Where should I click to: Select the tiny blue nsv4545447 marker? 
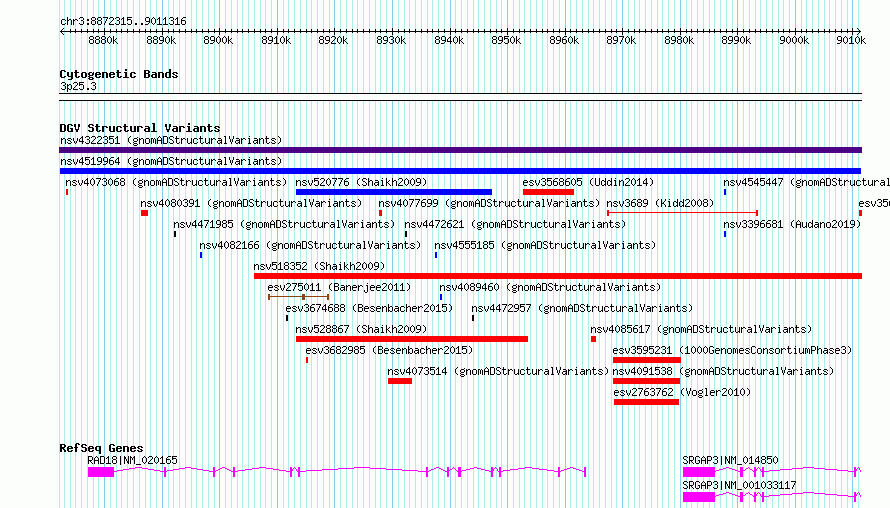725,192
